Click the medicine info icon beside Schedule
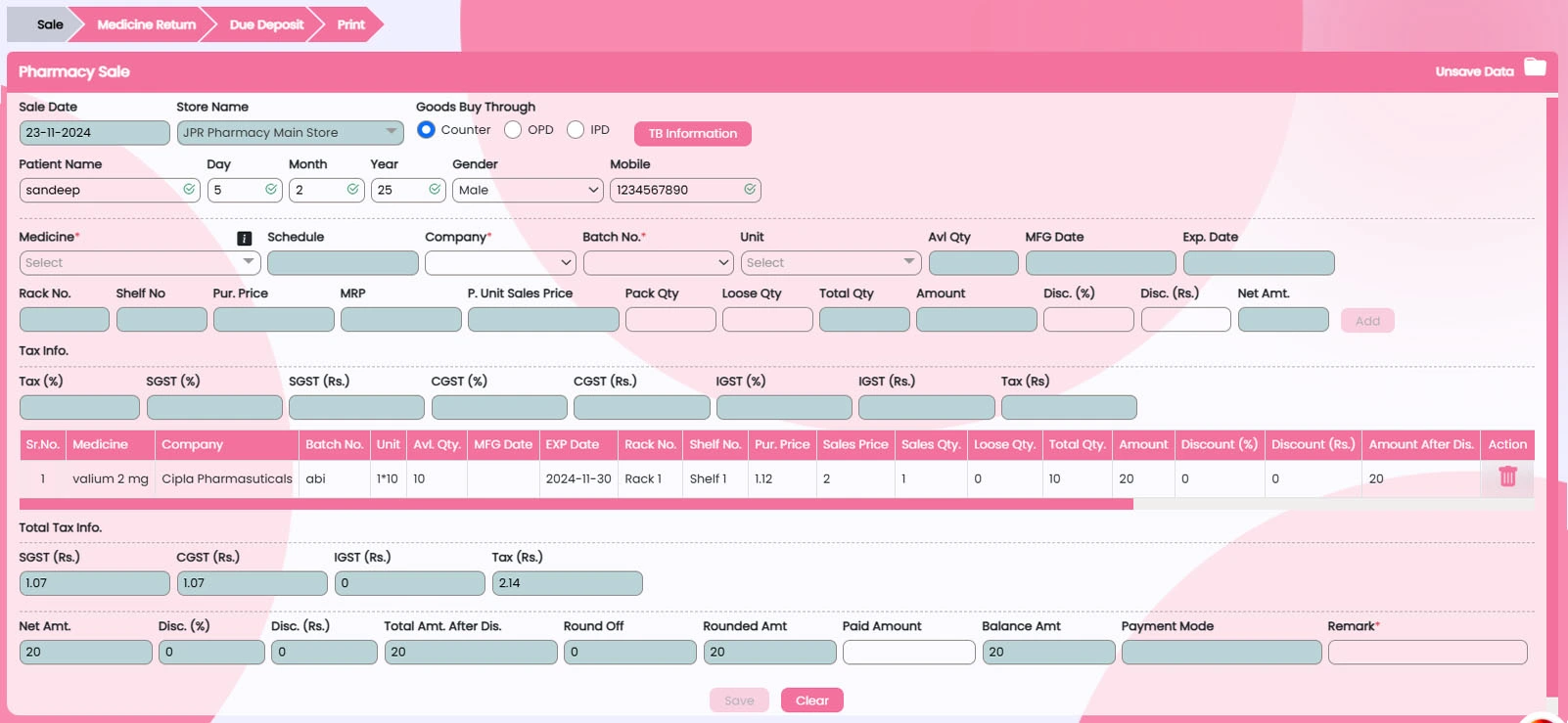Screen dimensions: 1568x723 pyautogui.click(x=245, y=238)
